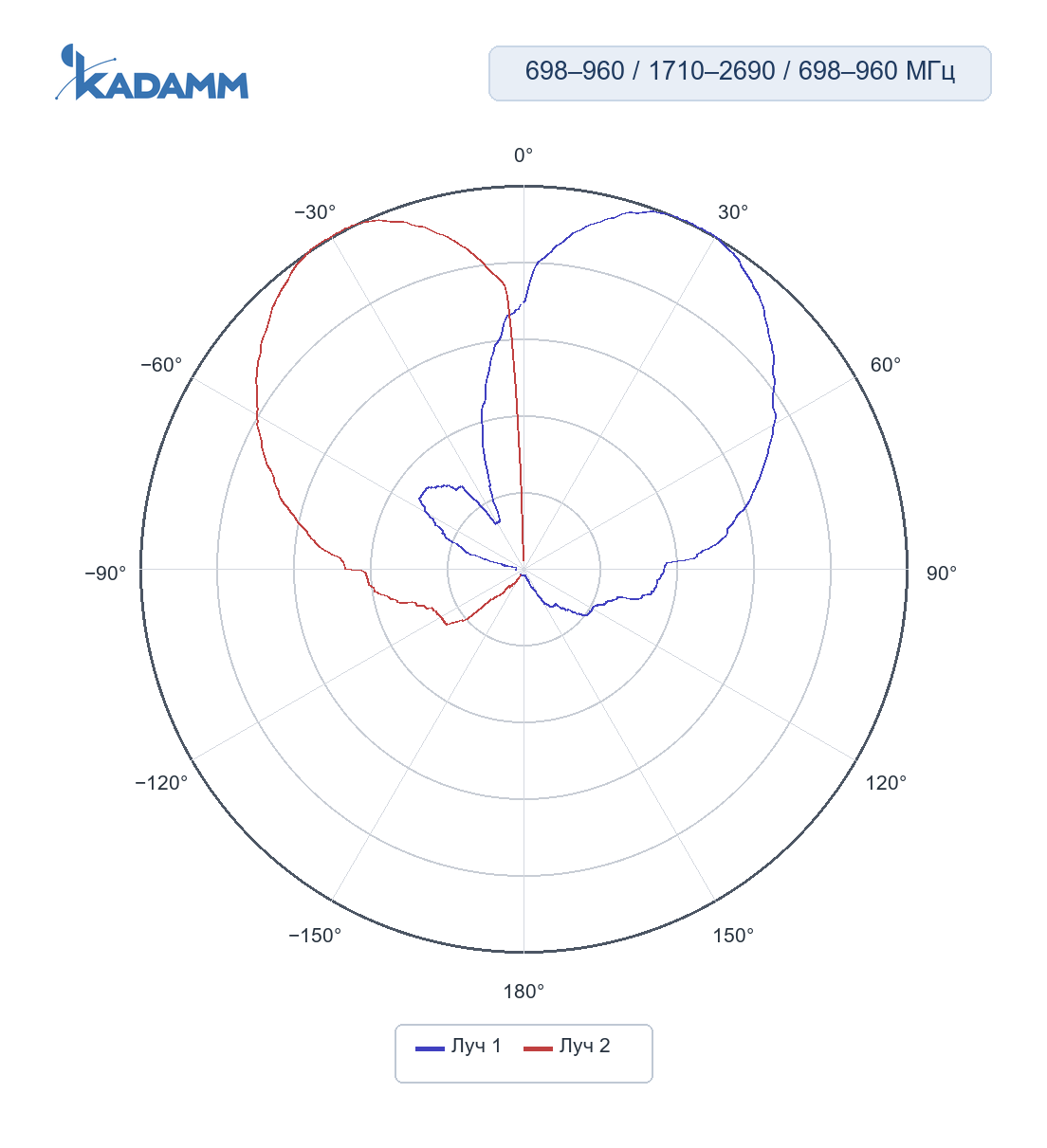Click the red Луч 2 legend swatch
The width and height of the screenshot is (1047, 1148).
(x=538, y=1048)
